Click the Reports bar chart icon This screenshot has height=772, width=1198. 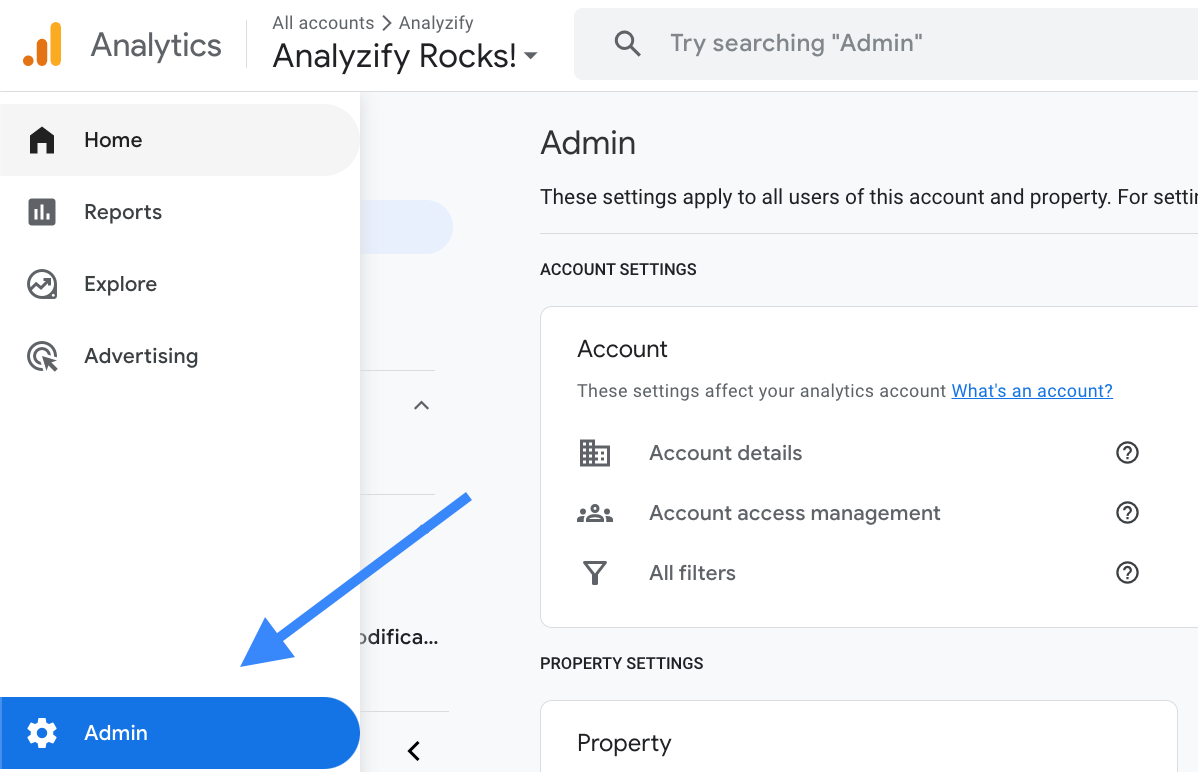(42, 212)
